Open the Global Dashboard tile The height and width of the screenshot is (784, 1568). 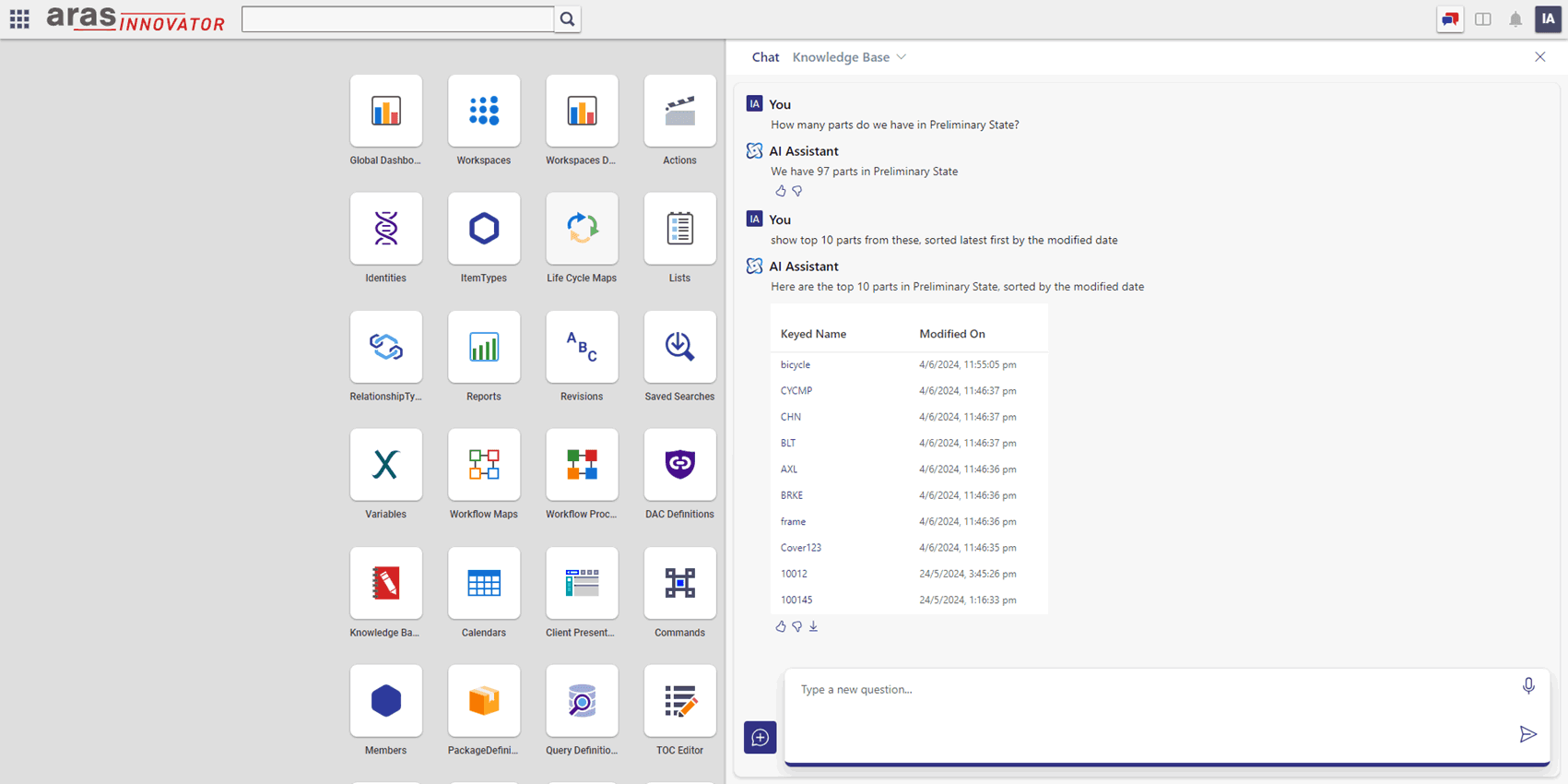(x=386, y=111)
